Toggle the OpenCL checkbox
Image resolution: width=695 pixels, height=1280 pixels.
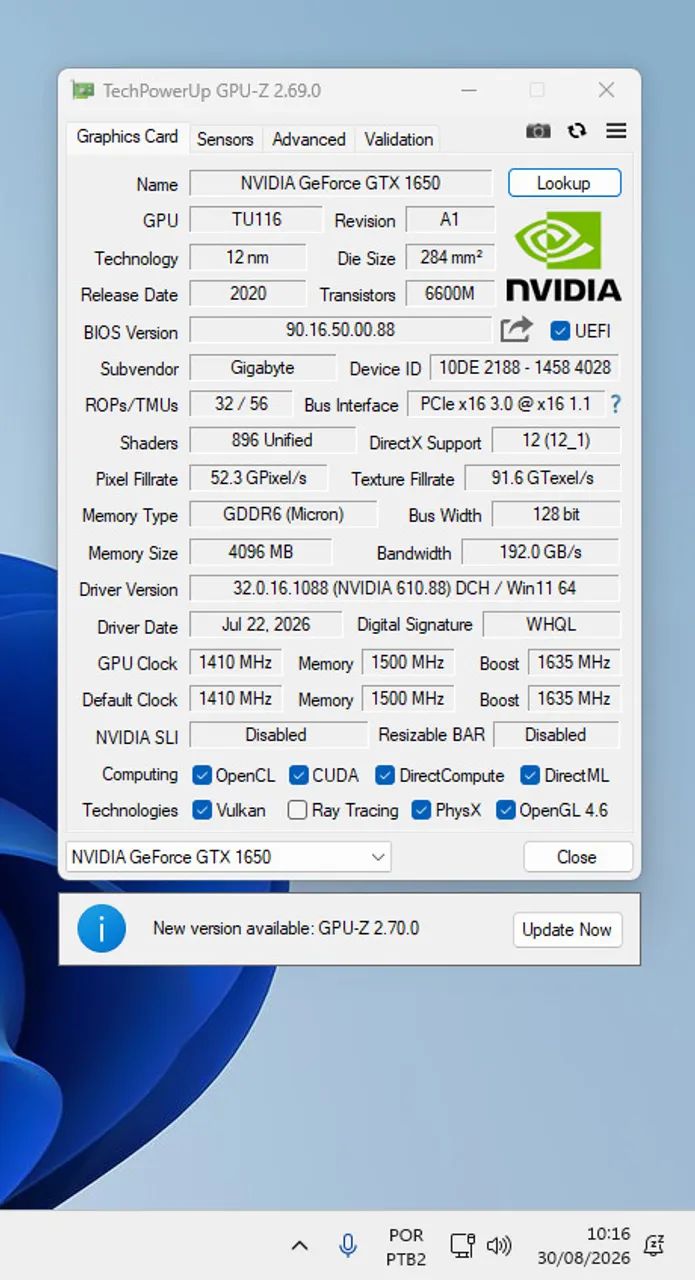(202, 775)
